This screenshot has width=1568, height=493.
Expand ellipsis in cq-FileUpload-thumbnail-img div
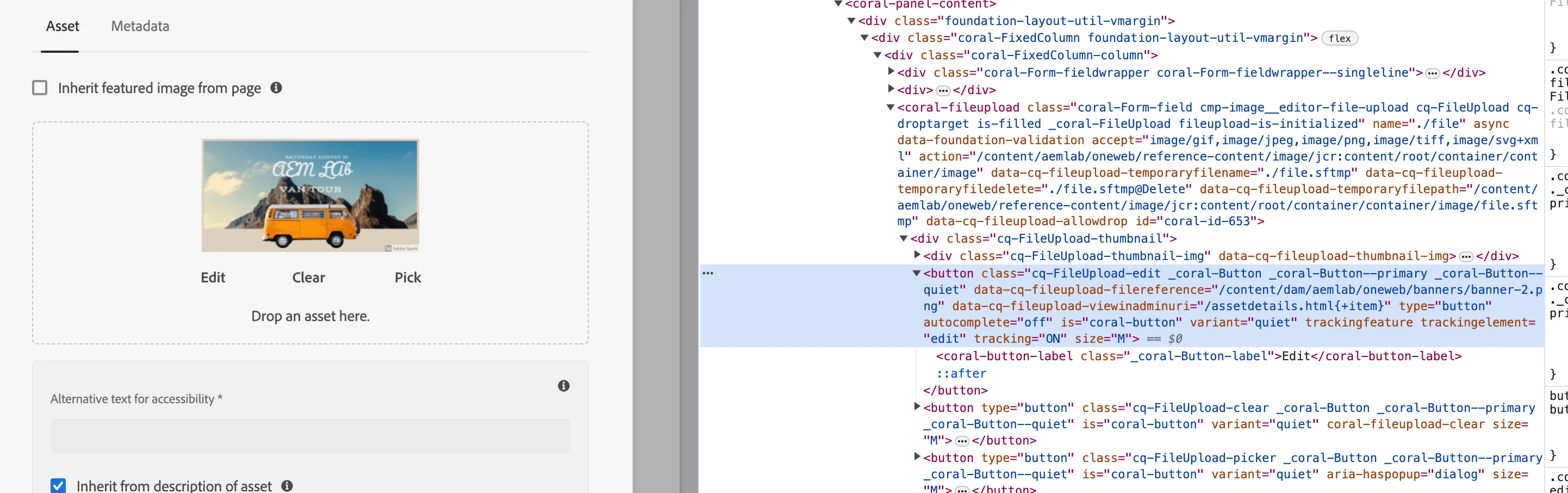[1466, 256]
